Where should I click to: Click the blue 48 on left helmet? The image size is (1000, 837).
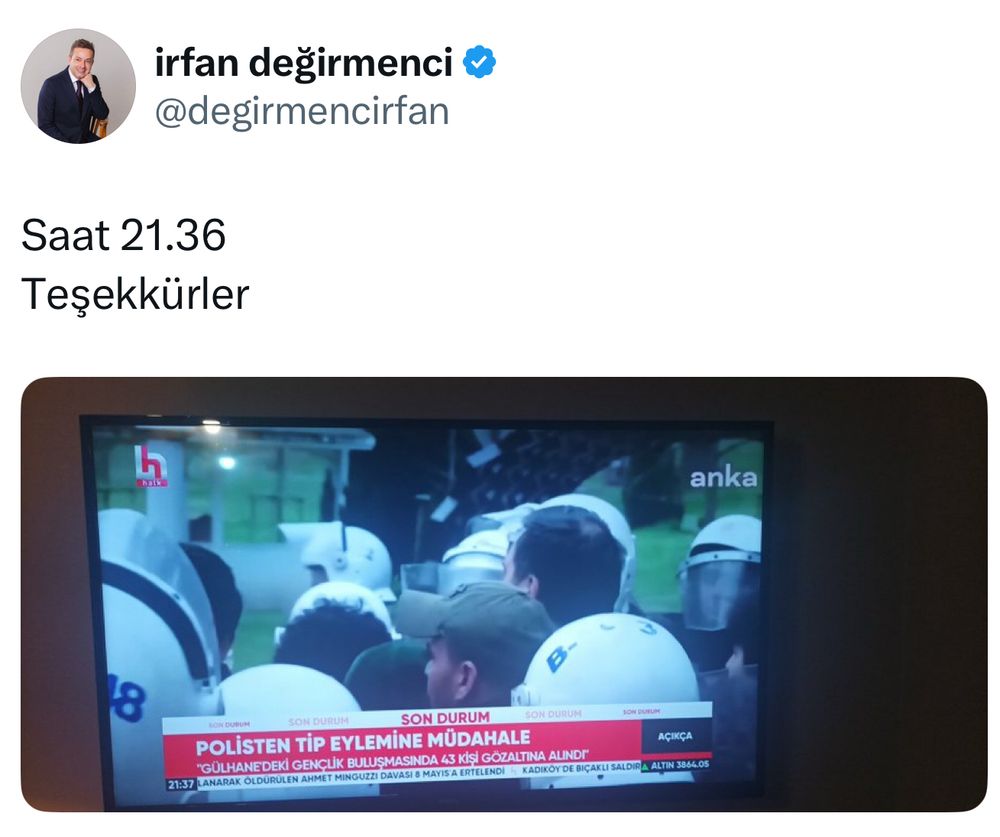(127, 698)
